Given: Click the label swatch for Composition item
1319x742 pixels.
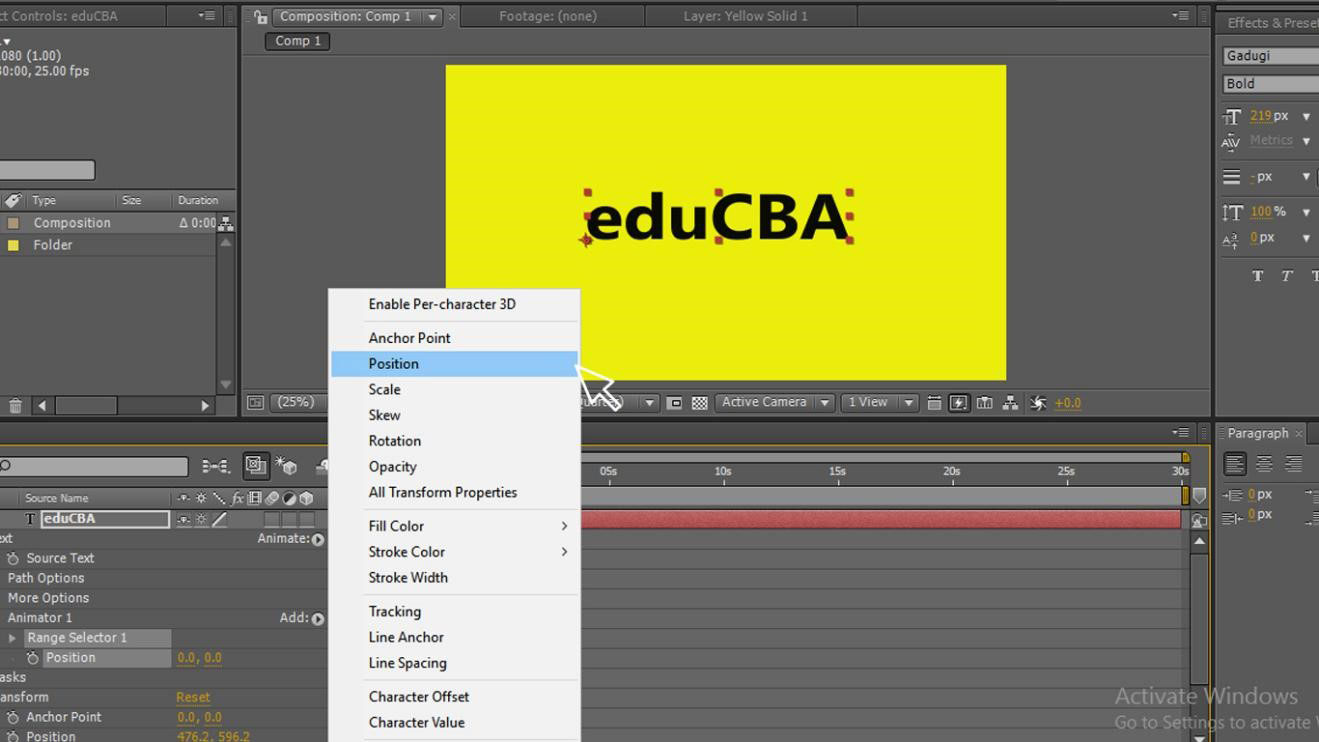Looking at the screenshot, I should [x=13, y=223].
